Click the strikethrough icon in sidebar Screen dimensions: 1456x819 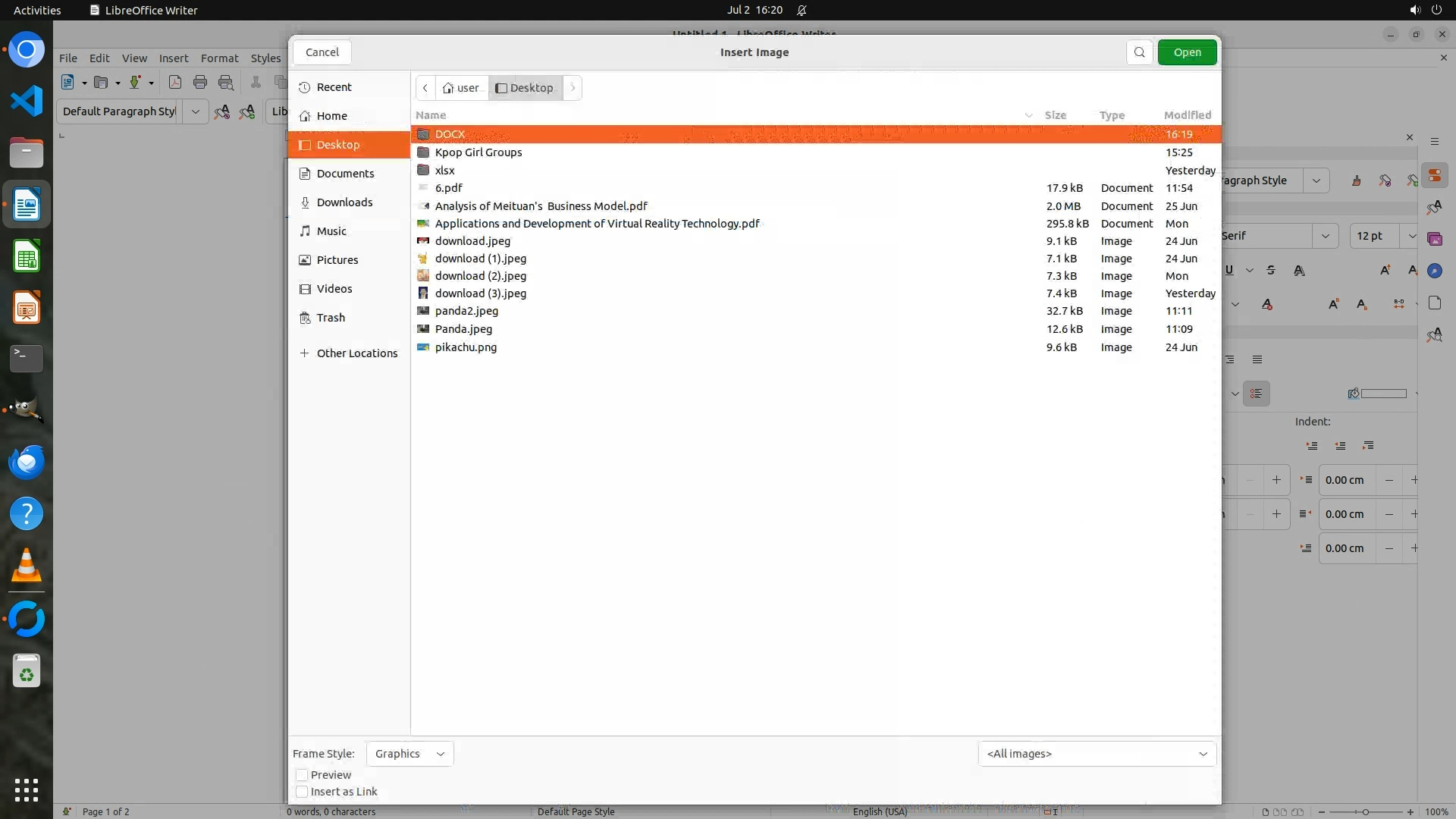tap(1271, 271)
